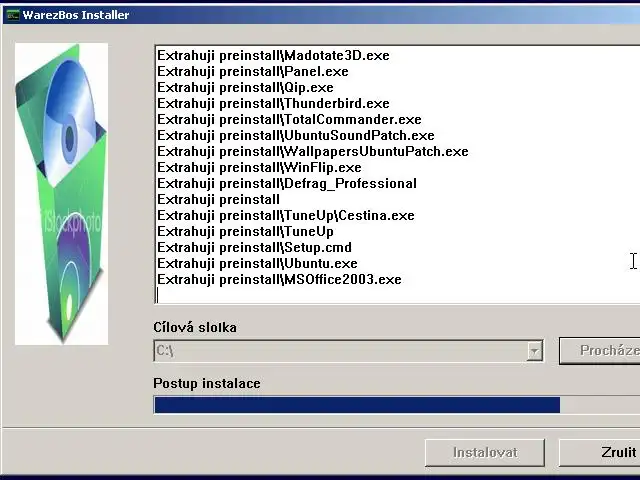The height and width of the screenshot is (480, 640).
Task: Select log line preinstall\Defrag_Professional
Action: click(287, 184)
